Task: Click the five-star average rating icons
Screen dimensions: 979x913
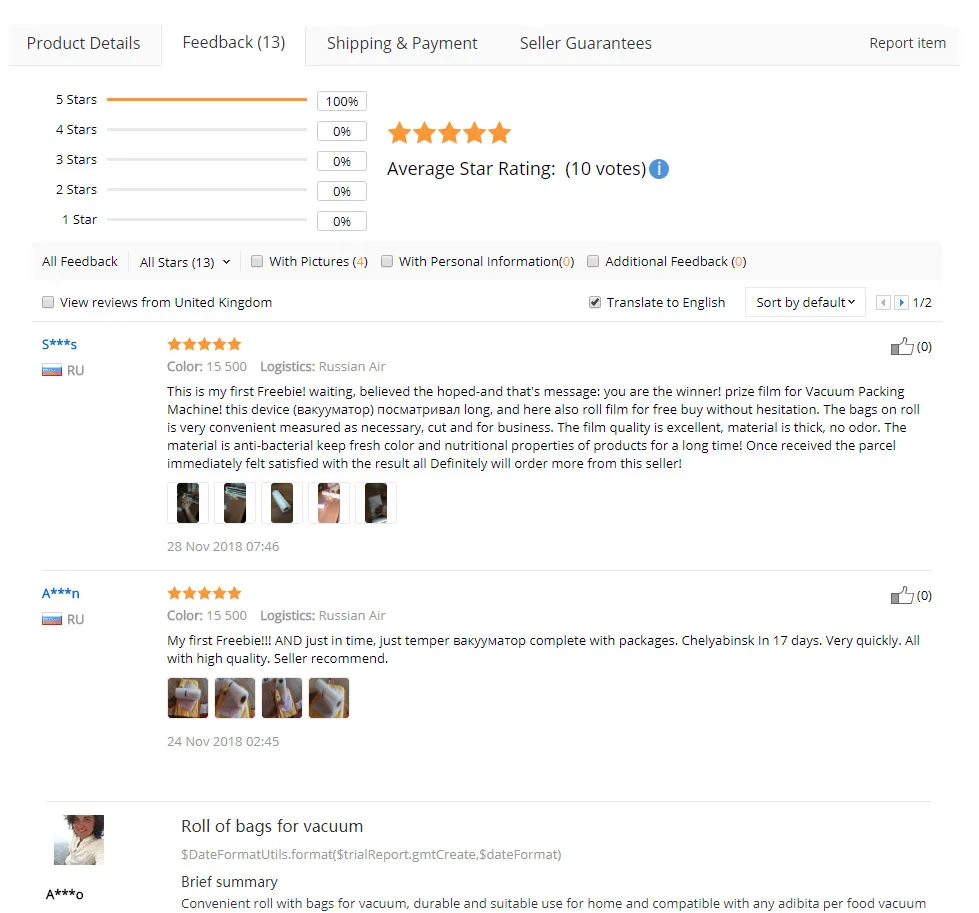Action: 449,133
